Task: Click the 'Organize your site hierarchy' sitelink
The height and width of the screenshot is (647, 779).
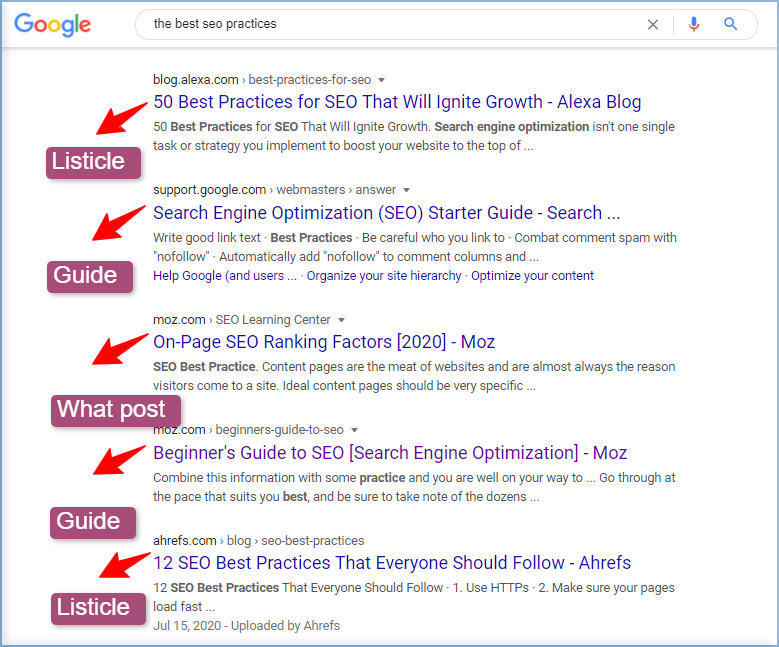Action: pos(384,276)
